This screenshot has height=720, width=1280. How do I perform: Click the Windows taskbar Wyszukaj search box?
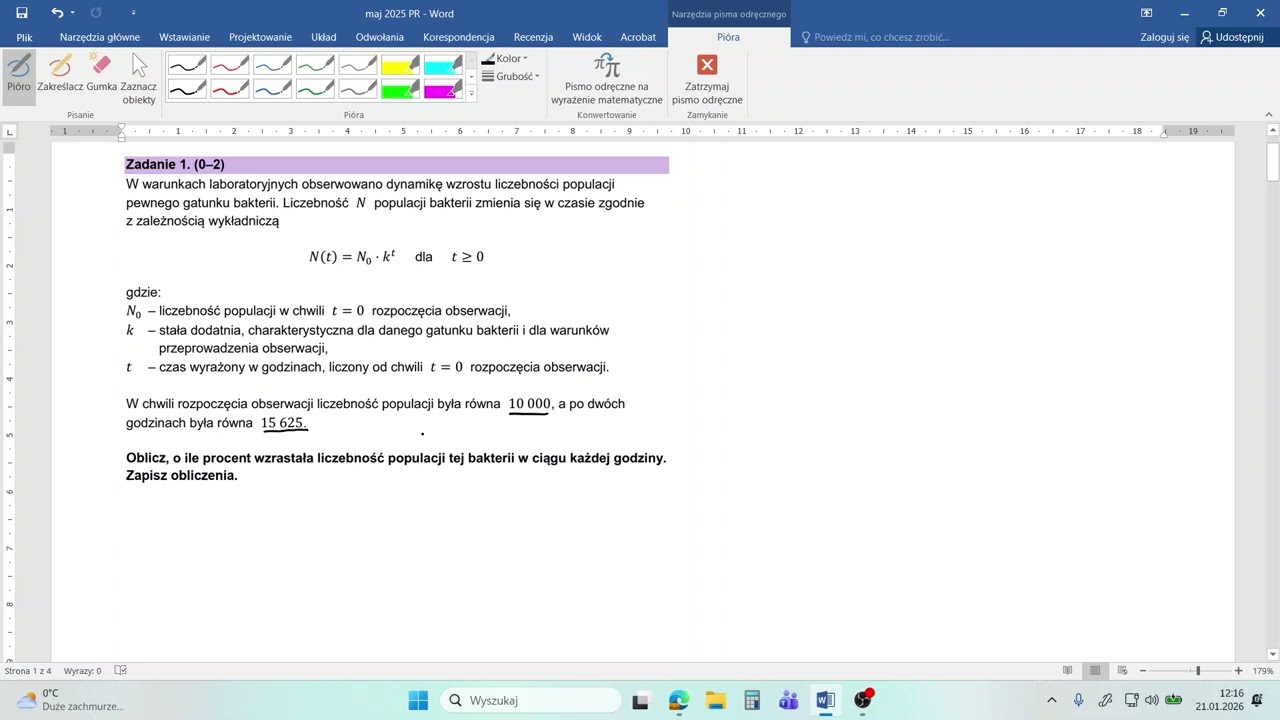[x=530, y=700]
